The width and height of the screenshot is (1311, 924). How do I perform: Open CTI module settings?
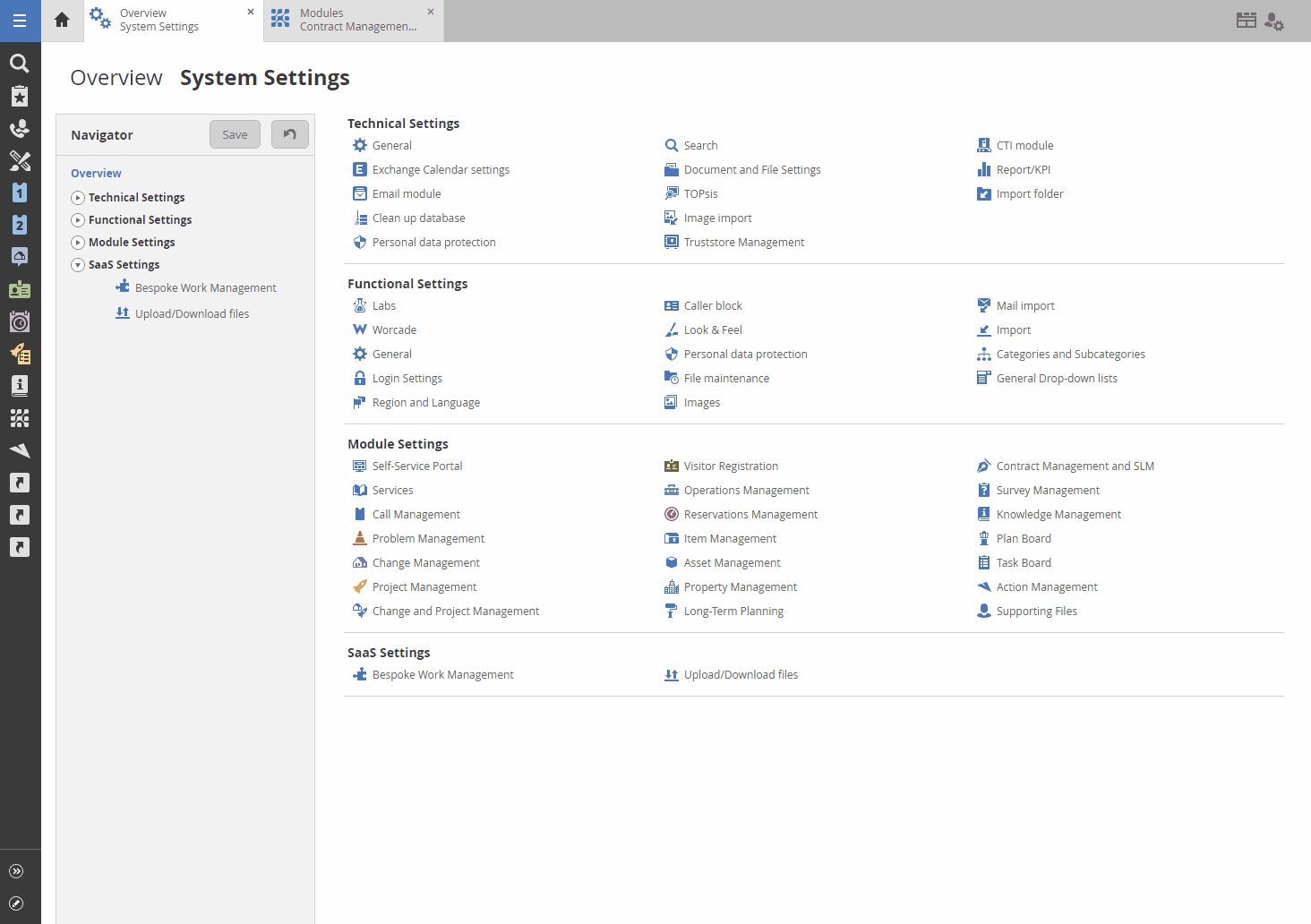(1015, 145)
